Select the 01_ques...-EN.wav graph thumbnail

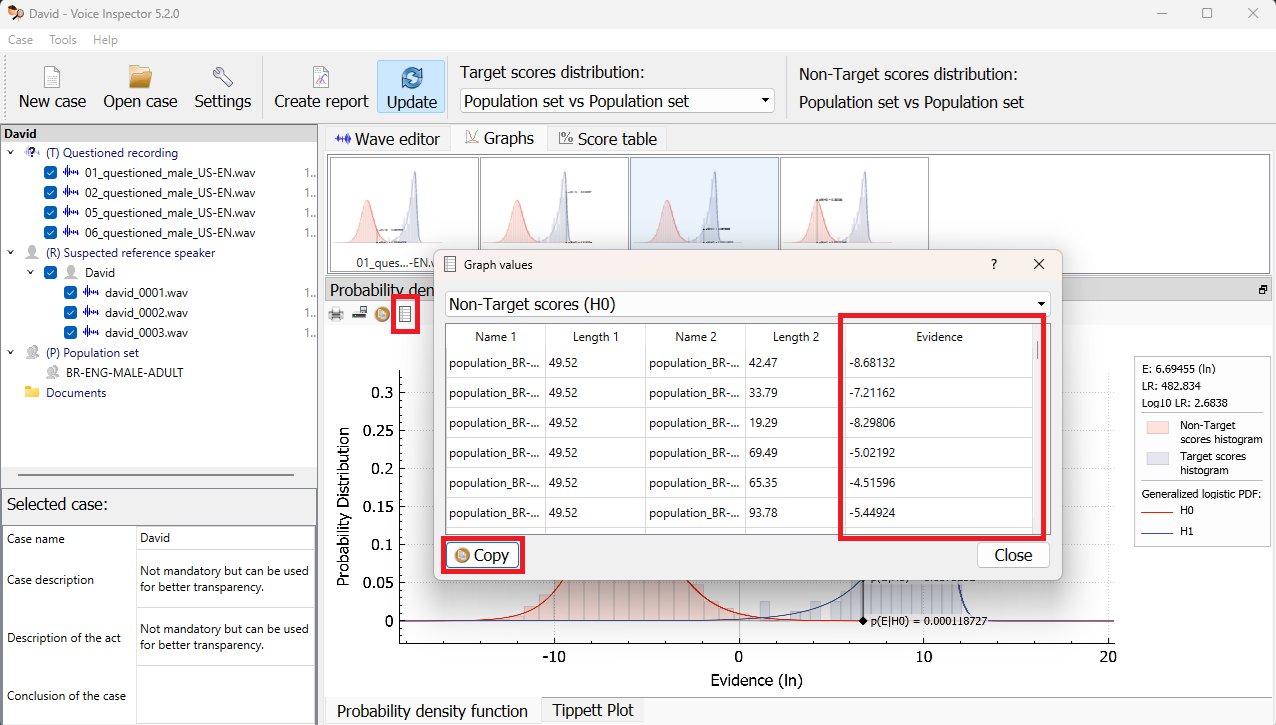click(404, 215)
